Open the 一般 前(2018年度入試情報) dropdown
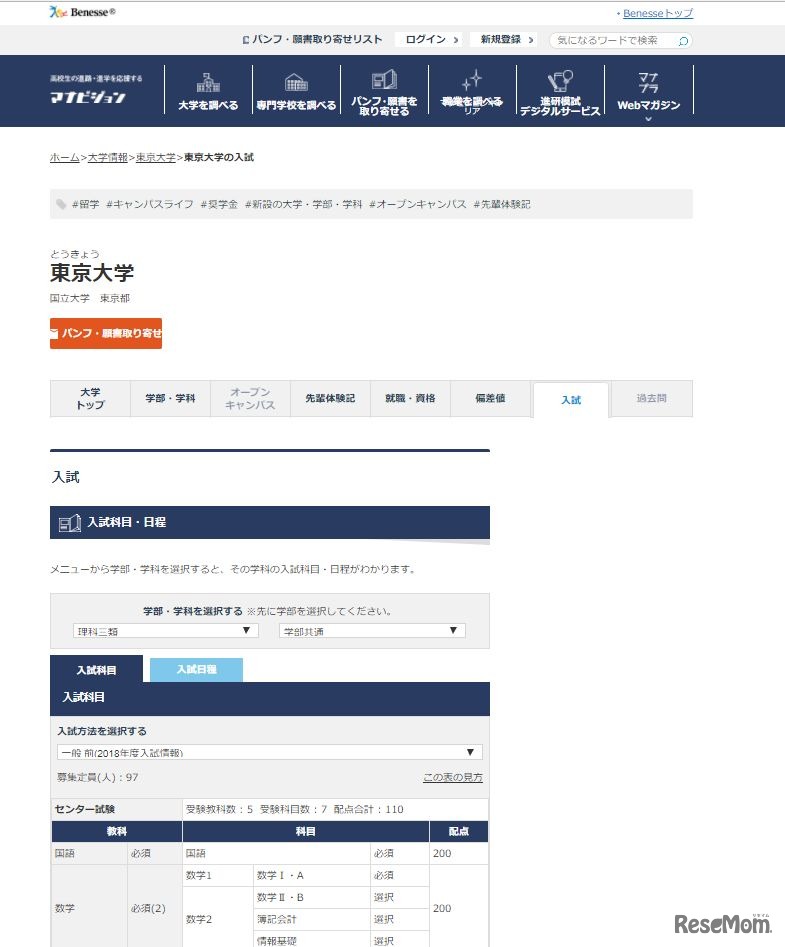The image size is (785, 947). click(x=270, y=753)
